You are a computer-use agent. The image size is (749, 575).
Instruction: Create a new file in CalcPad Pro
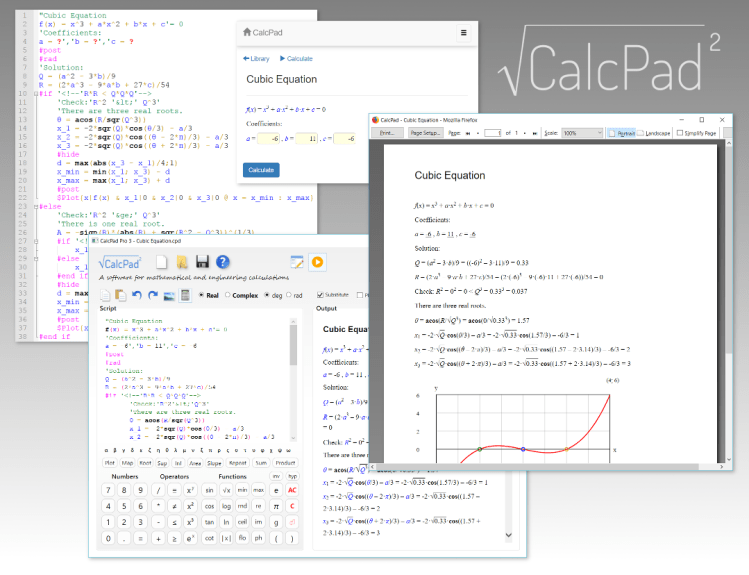(x=162, y=262)
